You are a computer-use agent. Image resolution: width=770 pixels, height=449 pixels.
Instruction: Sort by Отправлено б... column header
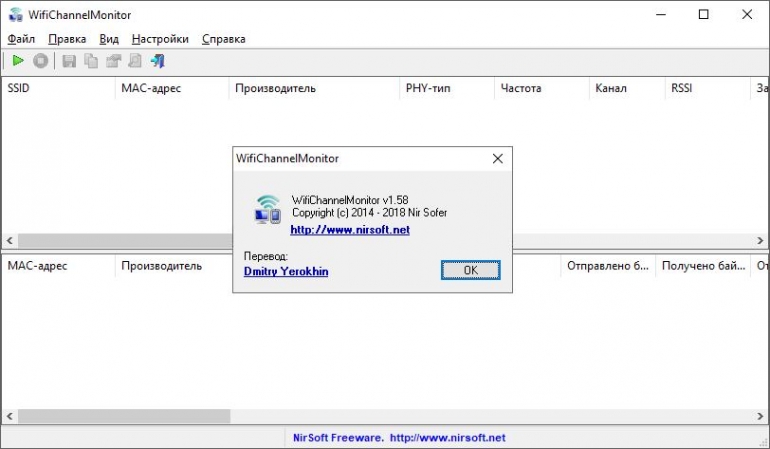[608, 266]
